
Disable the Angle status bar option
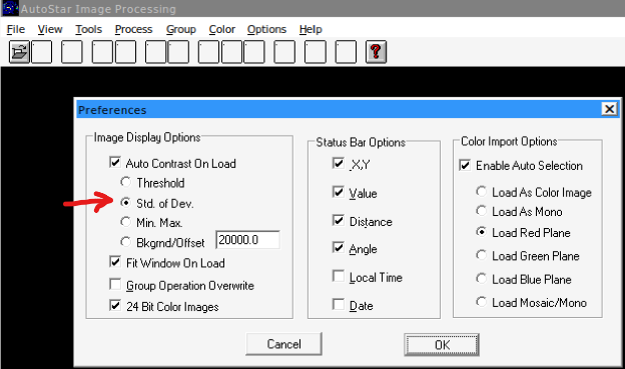[x=338, y=247]
